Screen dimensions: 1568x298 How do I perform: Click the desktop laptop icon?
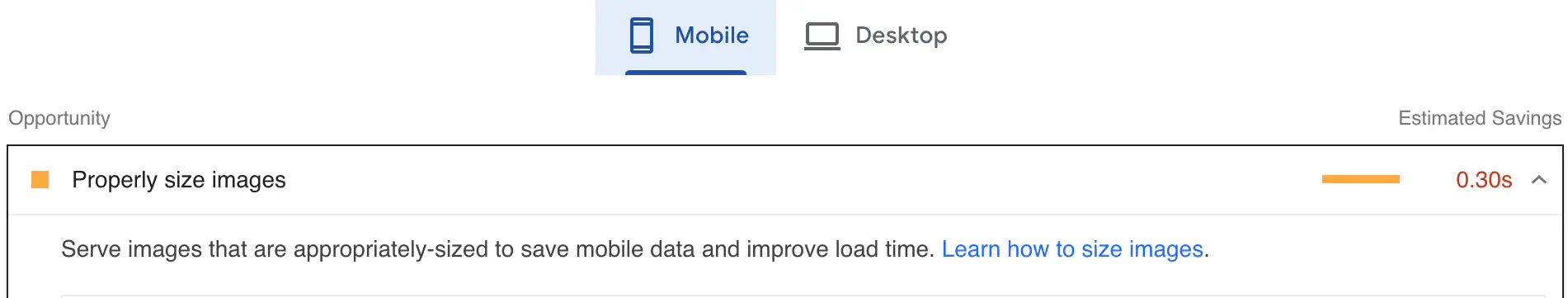822,36
